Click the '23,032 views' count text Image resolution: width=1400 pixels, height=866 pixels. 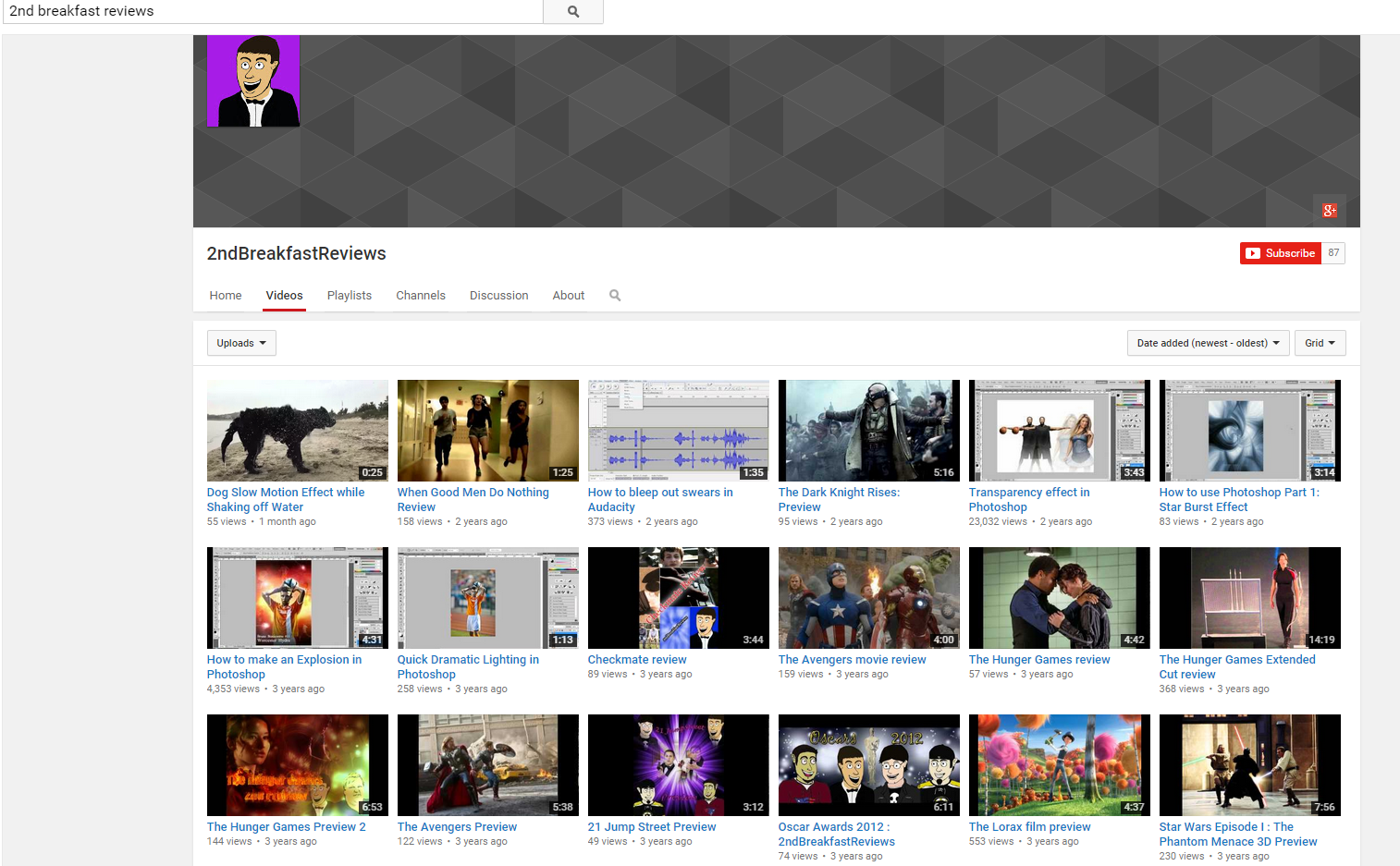(x=998, y=522)
